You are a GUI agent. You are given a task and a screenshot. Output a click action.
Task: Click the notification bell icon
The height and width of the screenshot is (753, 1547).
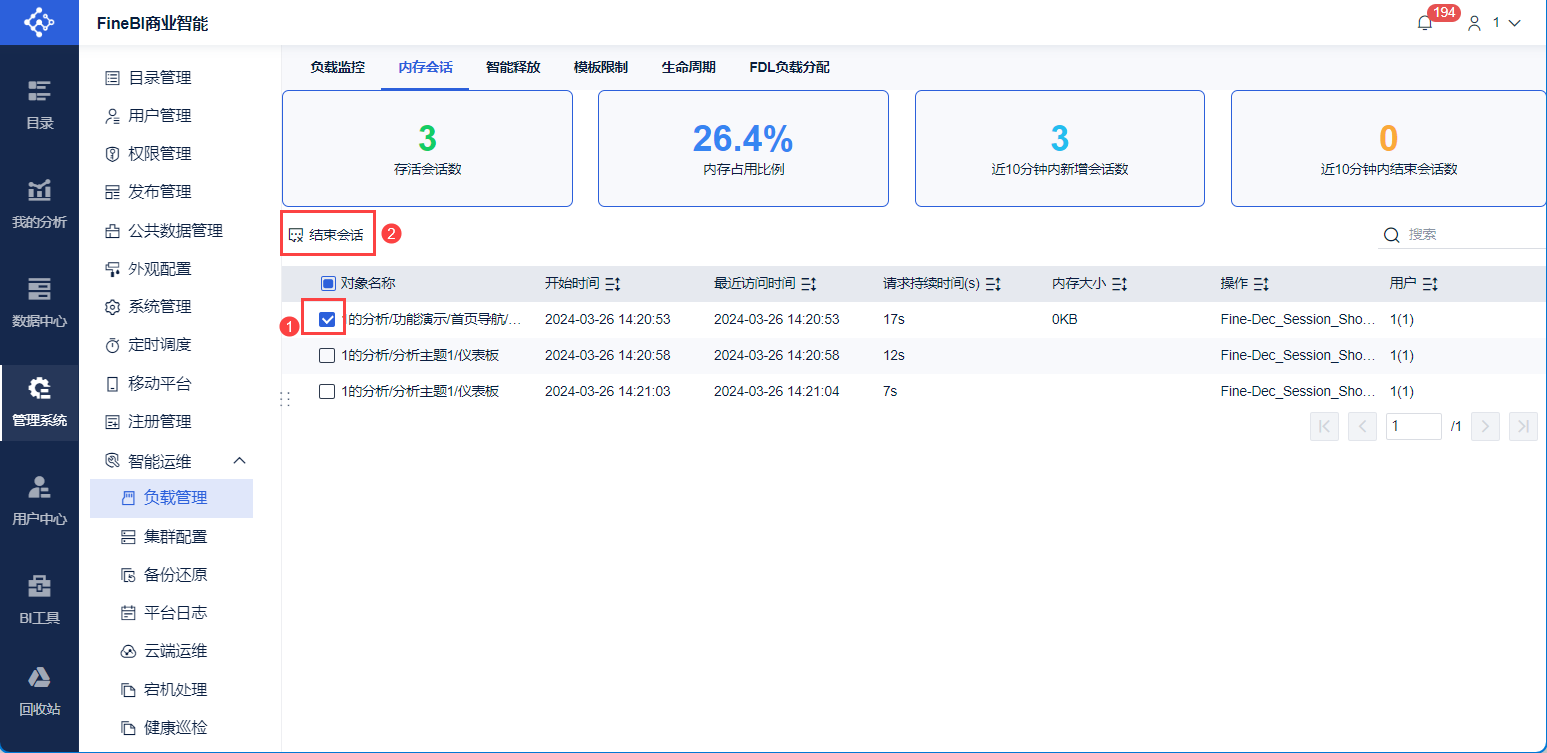[x=1425, y=23]
